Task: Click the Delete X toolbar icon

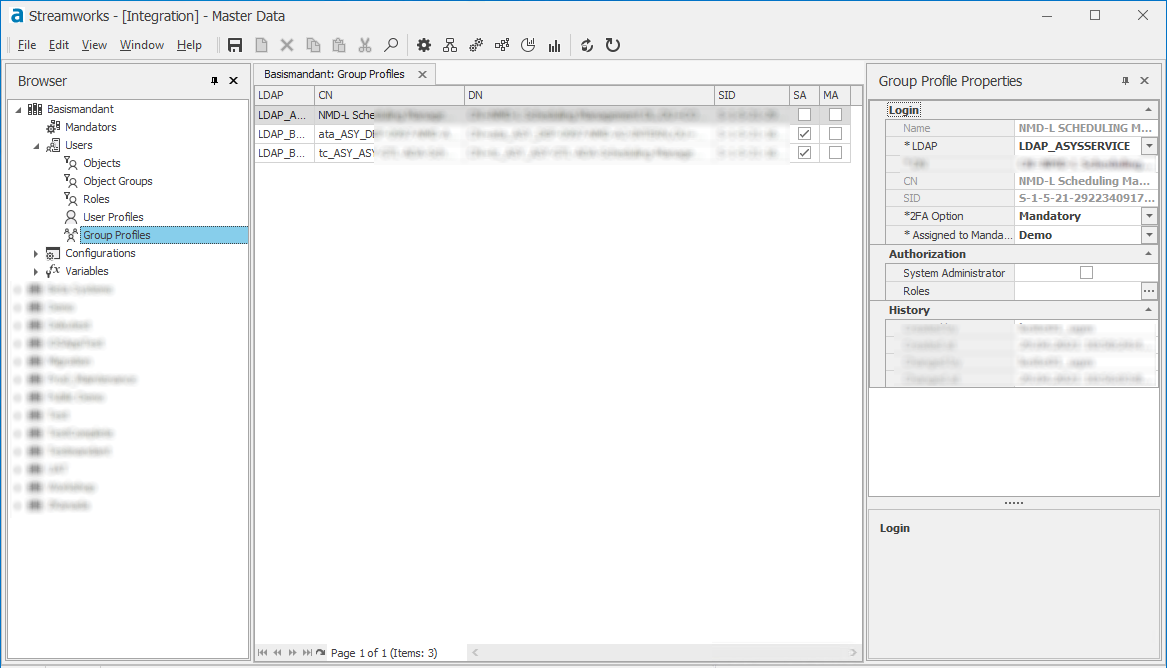Action: [x=287, y=45]
